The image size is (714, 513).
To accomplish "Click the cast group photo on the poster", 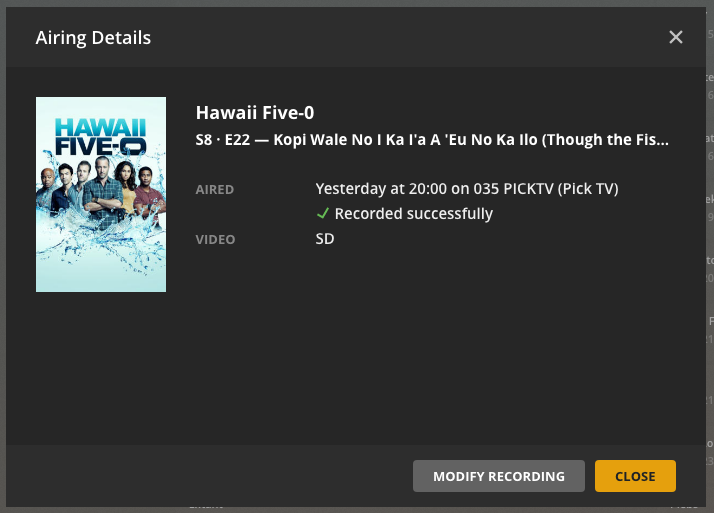I will click(x=101, y=184).
